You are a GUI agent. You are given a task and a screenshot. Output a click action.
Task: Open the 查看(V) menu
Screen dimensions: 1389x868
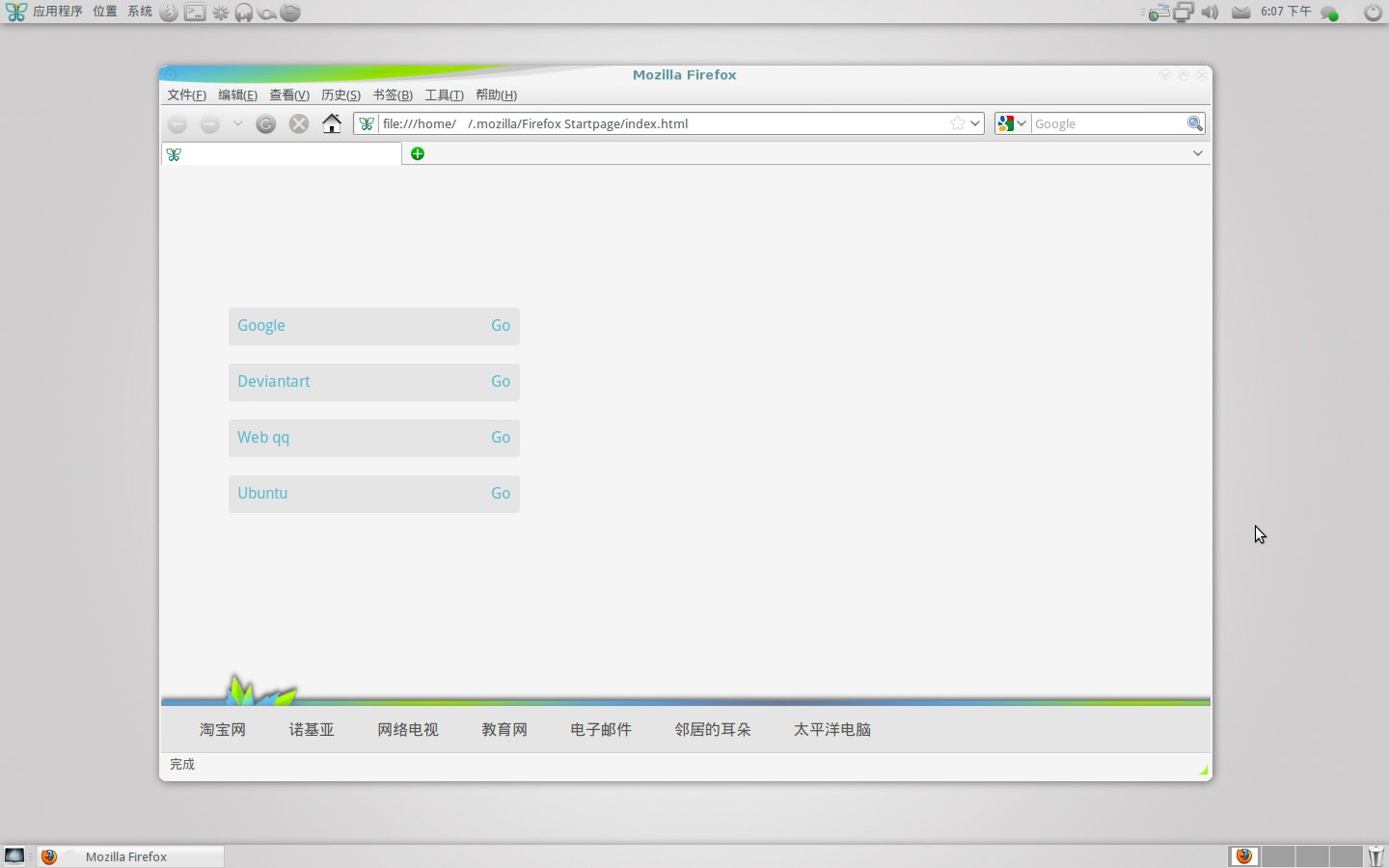point(289,95)
